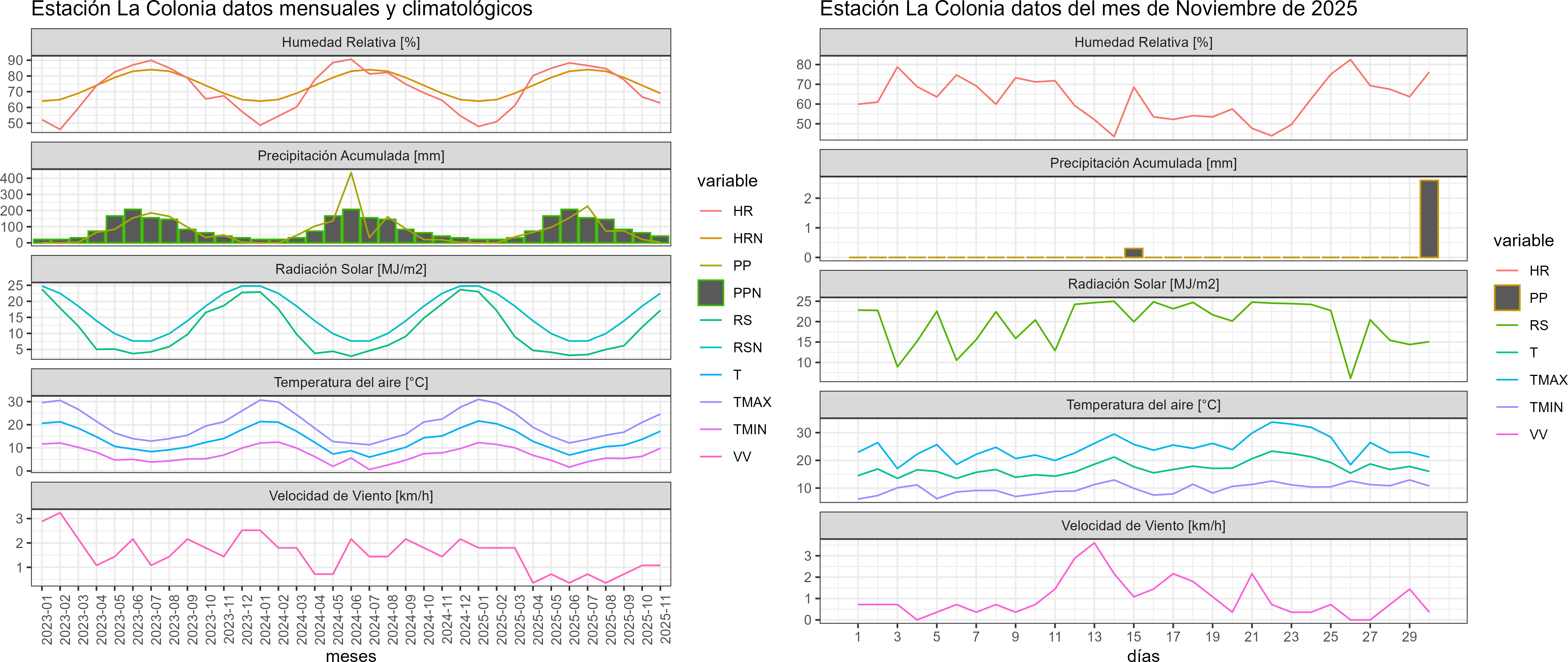Click the HR legend line in left legend
Viewport: 1568px width, 662px height.
click(710, 211)
